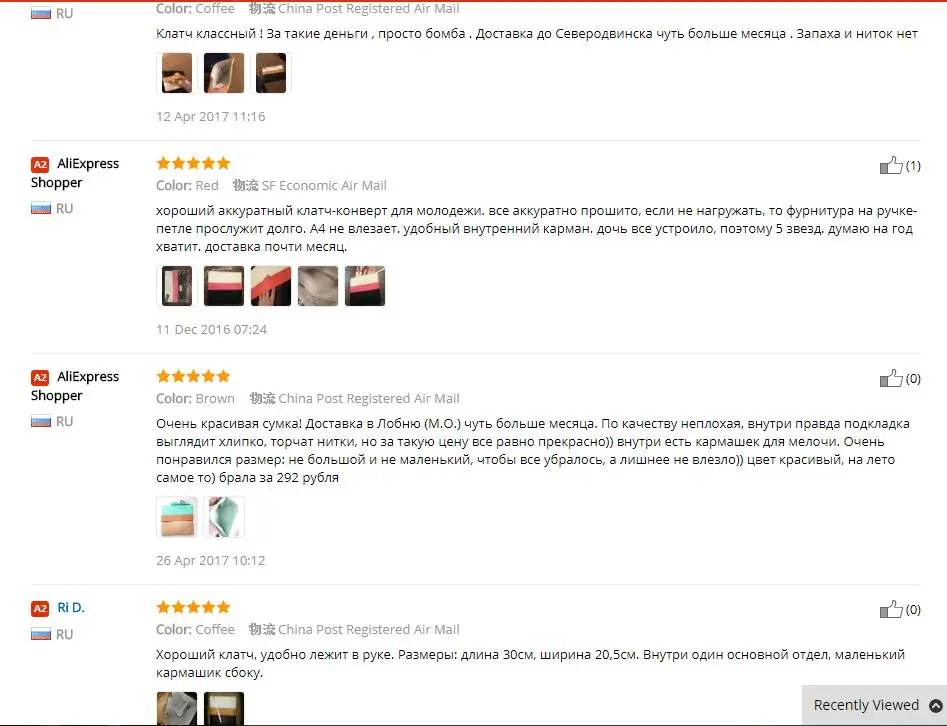Open third photo of the 12 Apr review

[x=271, y=73]
